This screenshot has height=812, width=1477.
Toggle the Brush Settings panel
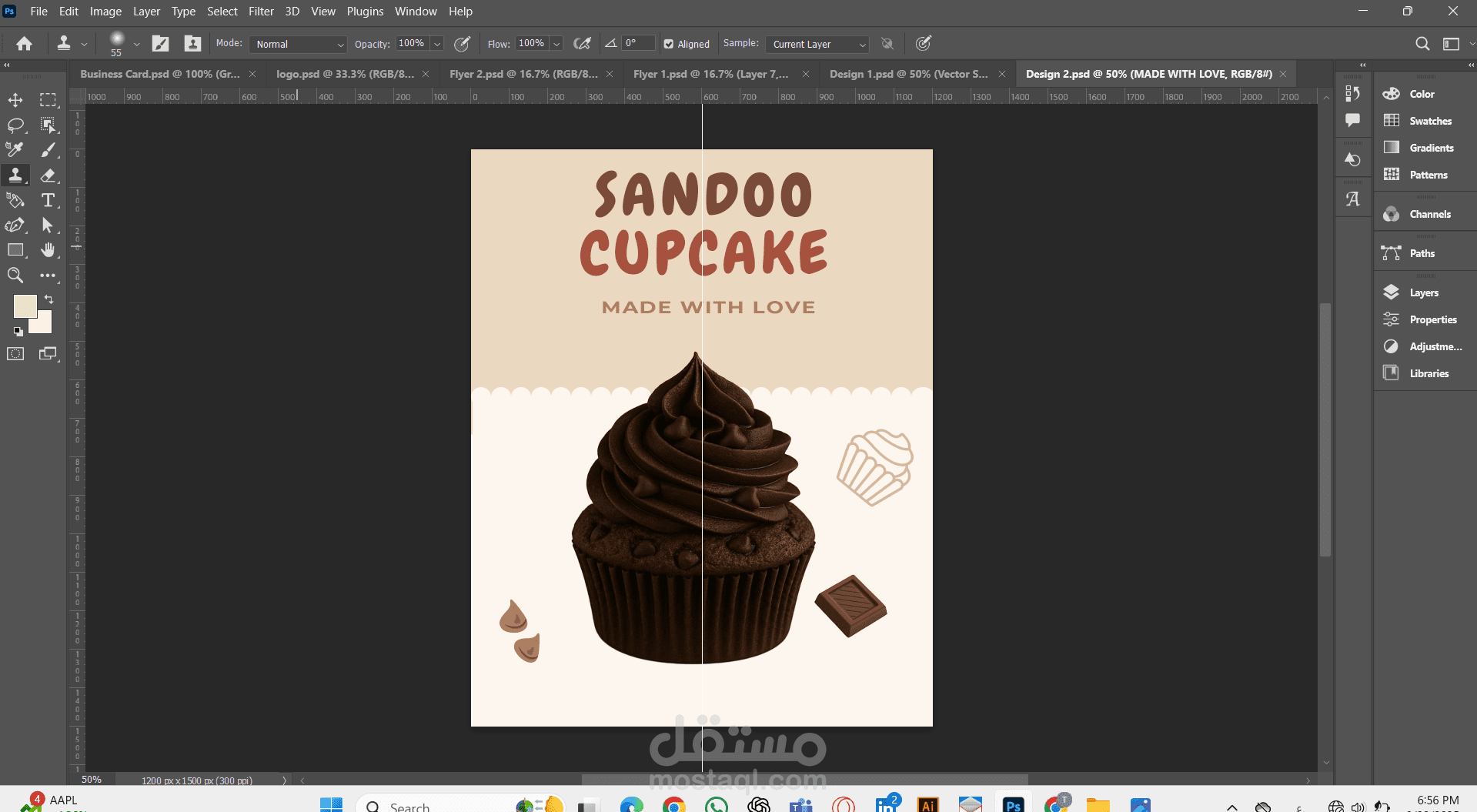[161, 44]
